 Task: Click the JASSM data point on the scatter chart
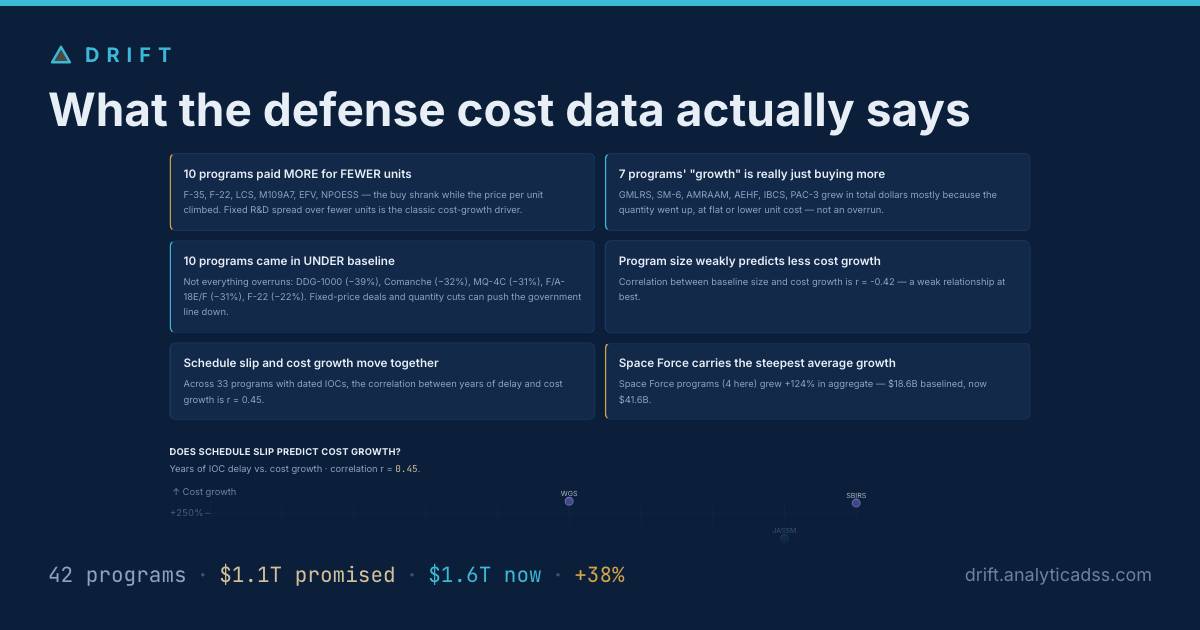(784, 538)
